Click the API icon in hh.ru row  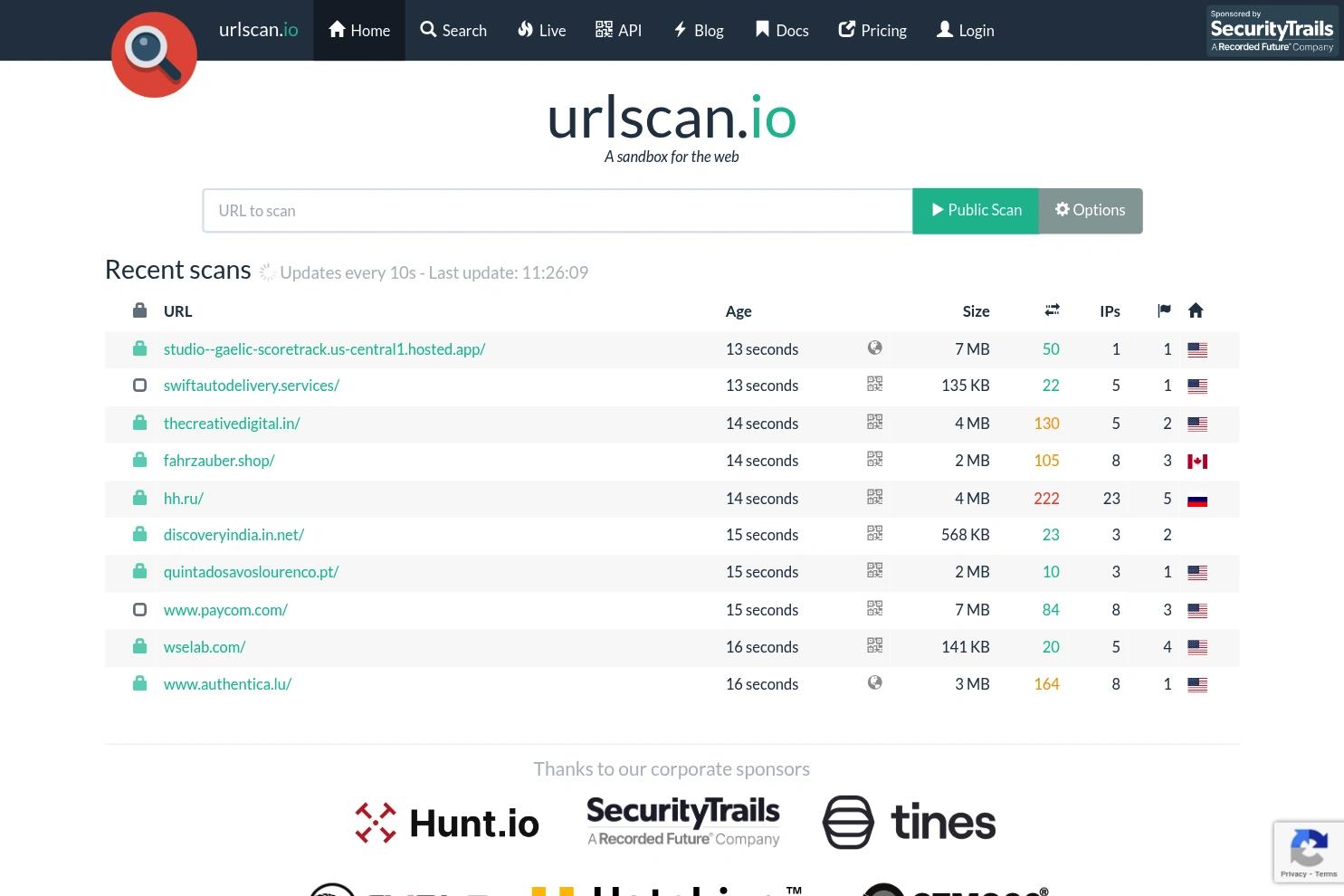(x=874, y=497)
